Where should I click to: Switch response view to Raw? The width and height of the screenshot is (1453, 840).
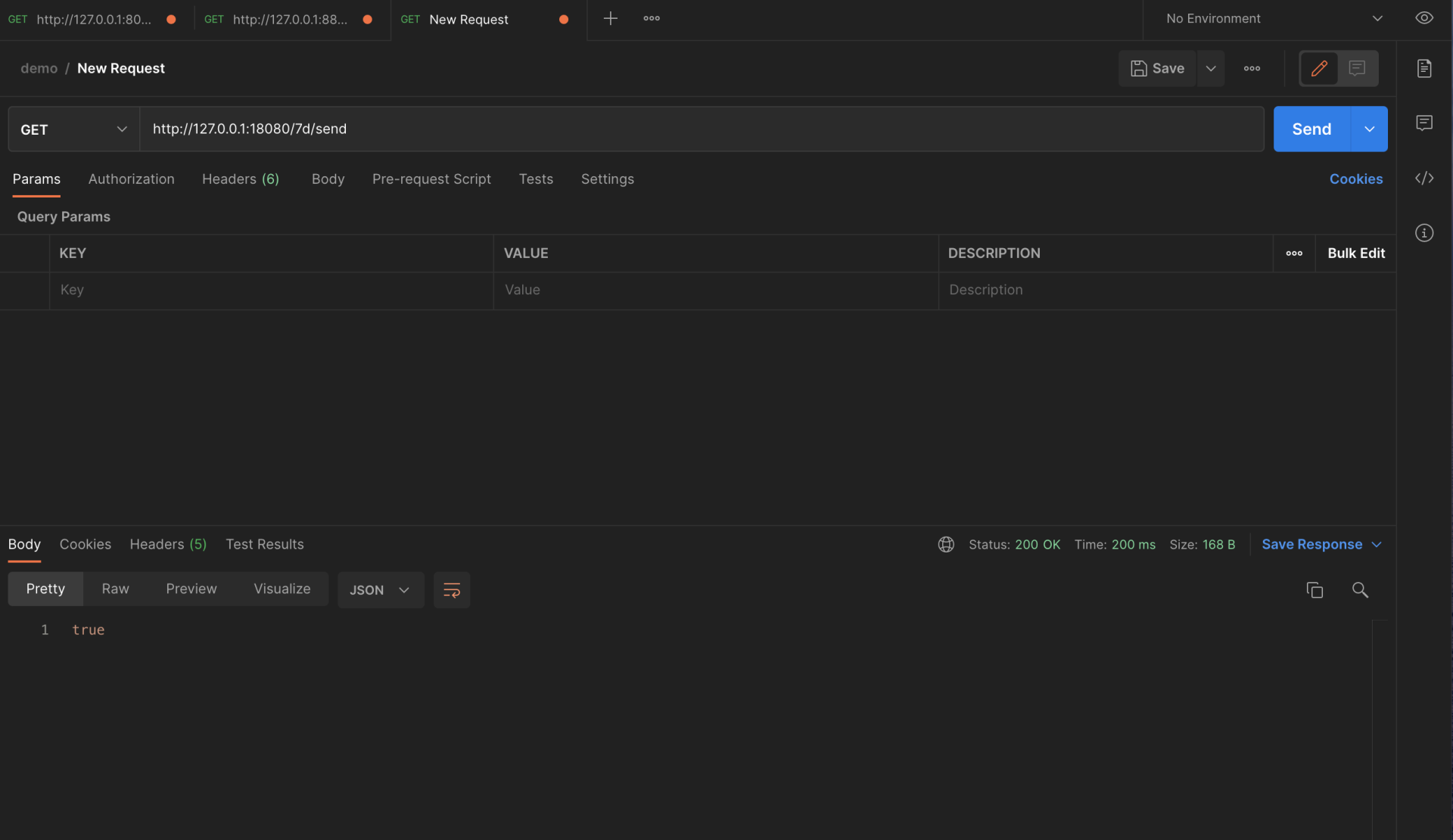115,590
